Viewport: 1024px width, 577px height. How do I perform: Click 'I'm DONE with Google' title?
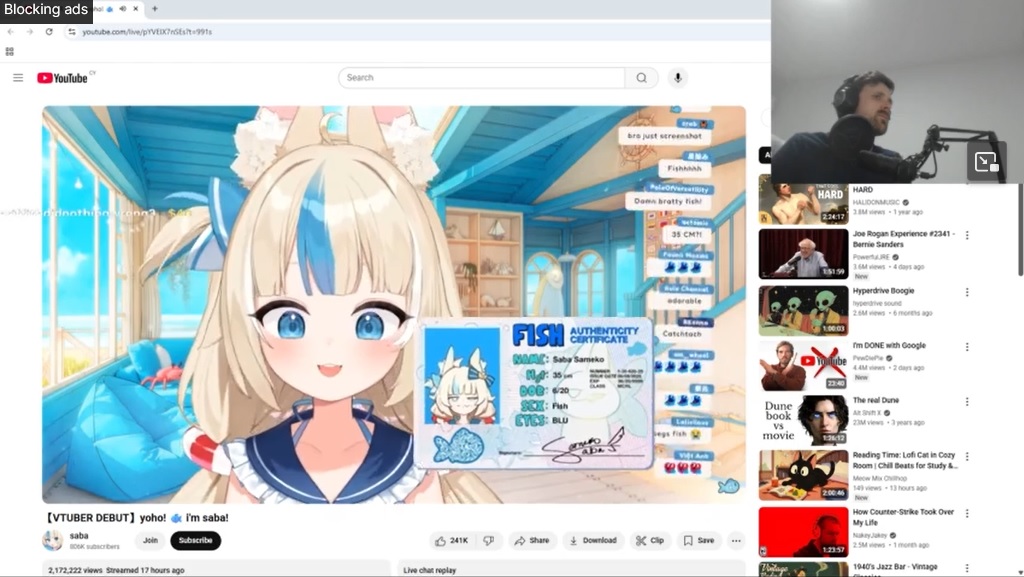click(x=889, y=345)
